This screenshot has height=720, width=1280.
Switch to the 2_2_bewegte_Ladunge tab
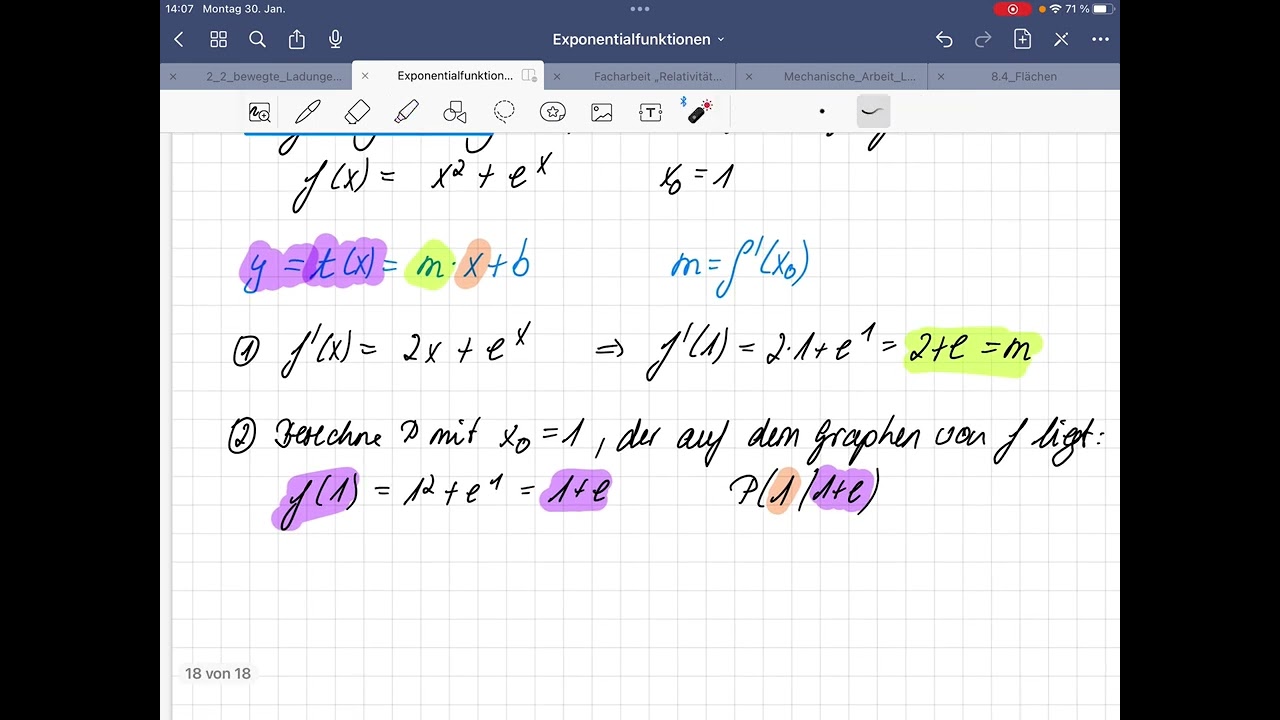pos(274,76)
